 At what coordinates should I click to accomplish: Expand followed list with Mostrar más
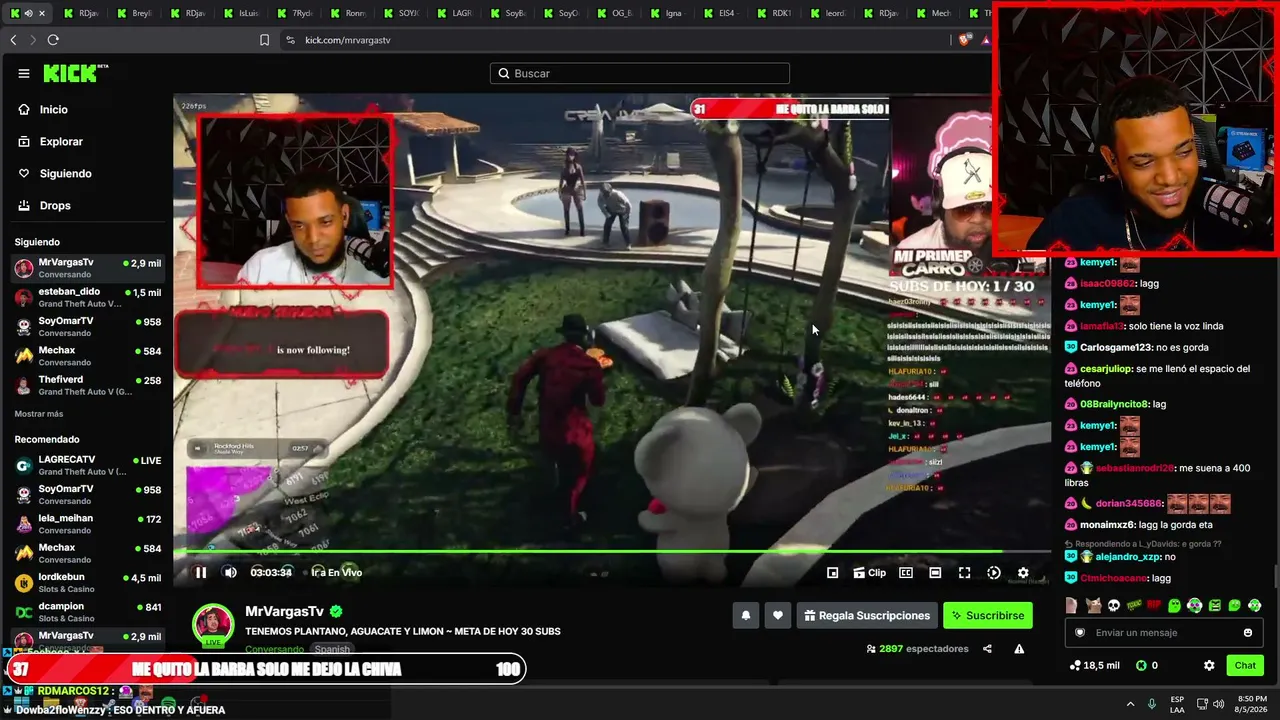pos(39,414)
